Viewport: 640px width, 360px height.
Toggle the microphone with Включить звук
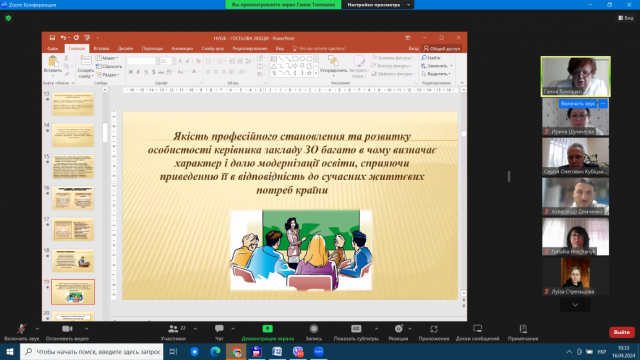22,333
